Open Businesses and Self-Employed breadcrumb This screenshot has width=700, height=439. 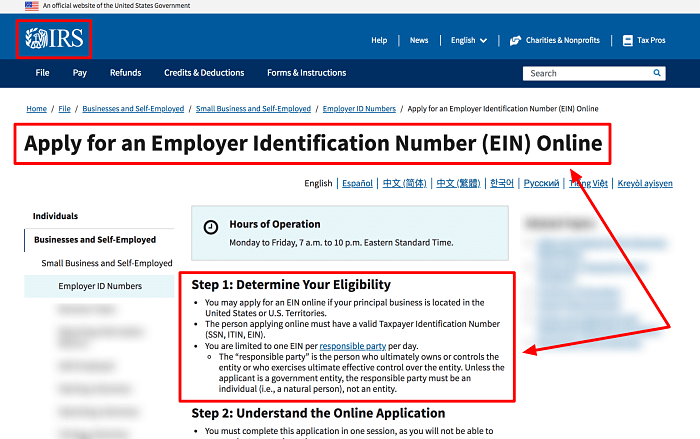tap(133, 109)
